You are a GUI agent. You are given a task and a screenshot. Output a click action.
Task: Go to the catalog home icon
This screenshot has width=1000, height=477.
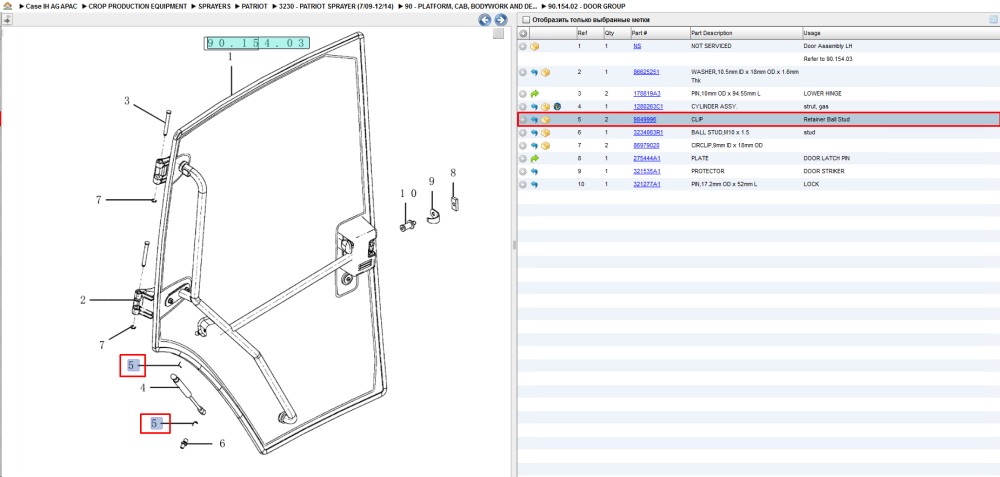(x=8, y=6)
